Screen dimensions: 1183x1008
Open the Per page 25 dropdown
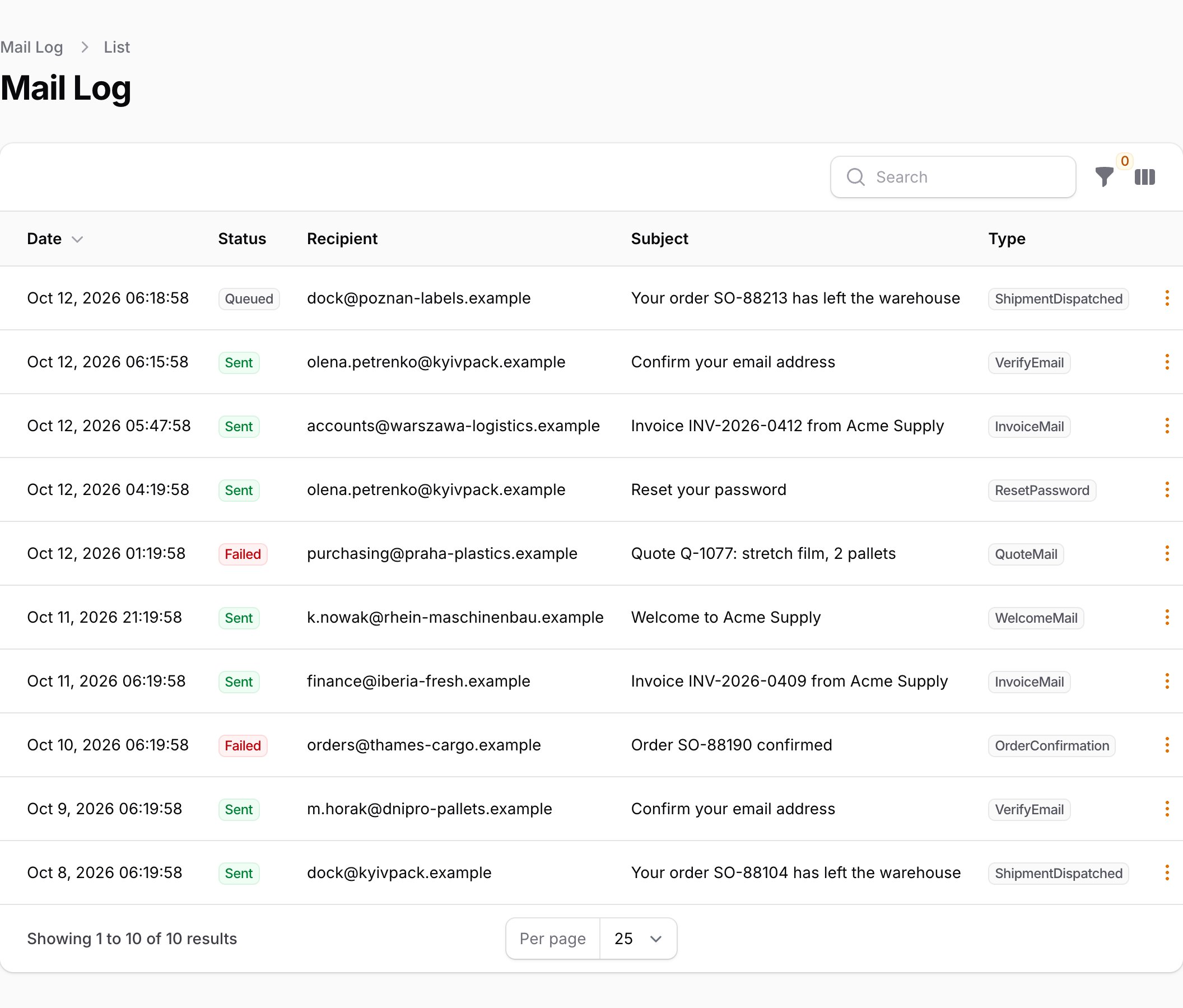coord(639,939)
